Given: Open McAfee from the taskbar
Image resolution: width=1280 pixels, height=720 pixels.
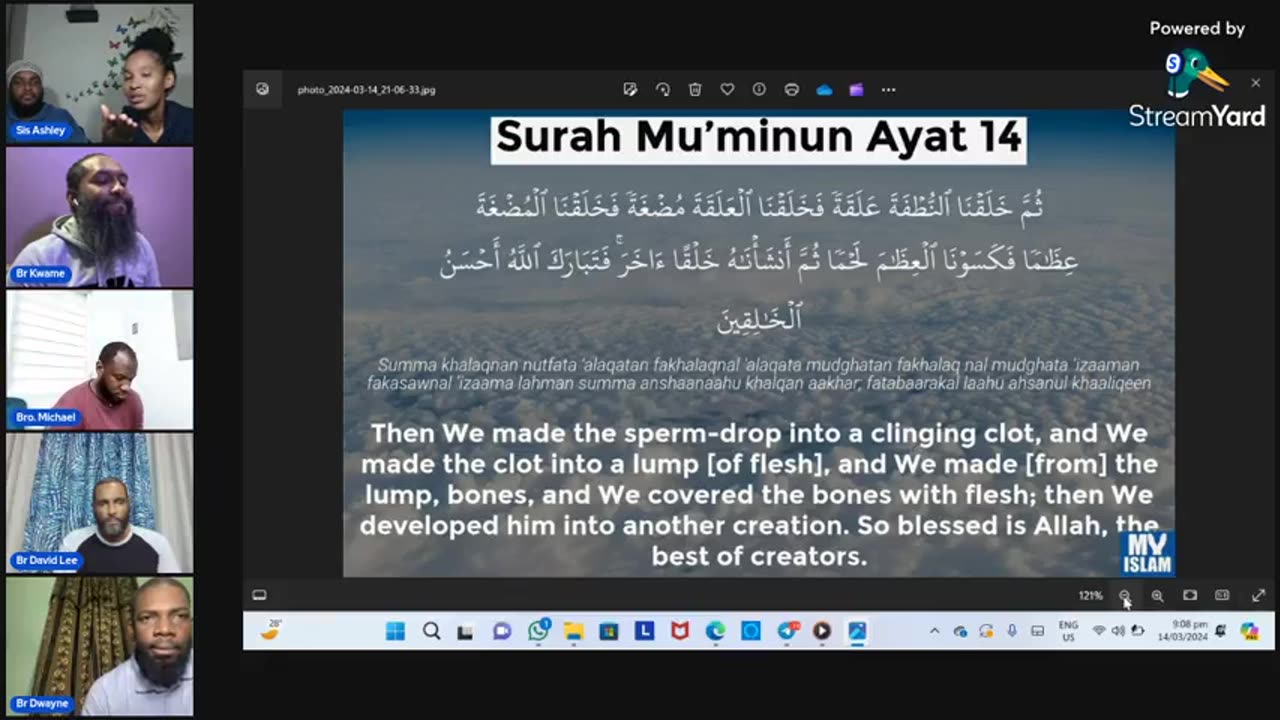Looking at the screenshot, I should (x=680, y=631).
